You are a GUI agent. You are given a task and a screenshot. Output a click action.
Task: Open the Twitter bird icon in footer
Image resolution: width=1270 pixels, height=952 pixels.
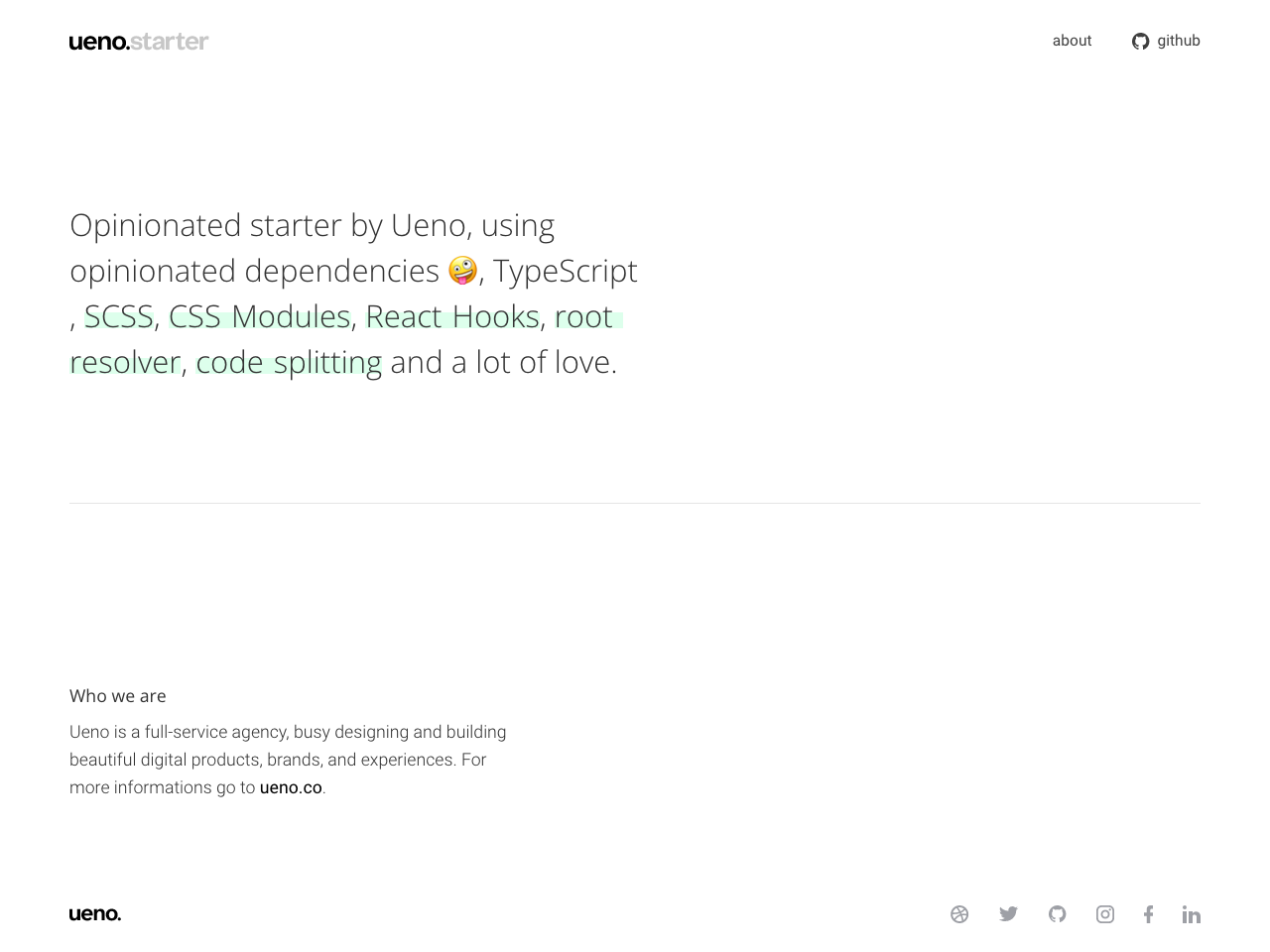click(x=1008, y=914)
